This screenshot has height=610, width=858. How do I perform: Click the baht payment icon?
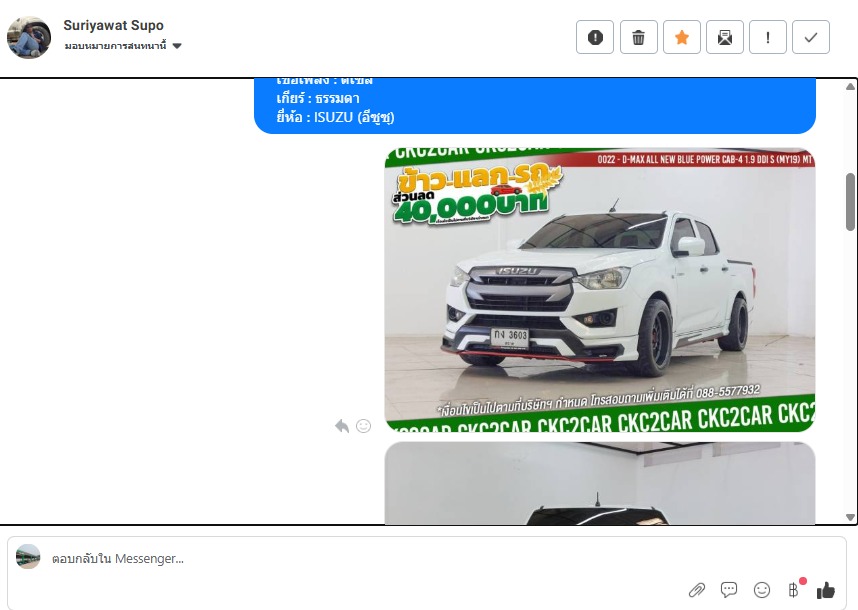794,590
